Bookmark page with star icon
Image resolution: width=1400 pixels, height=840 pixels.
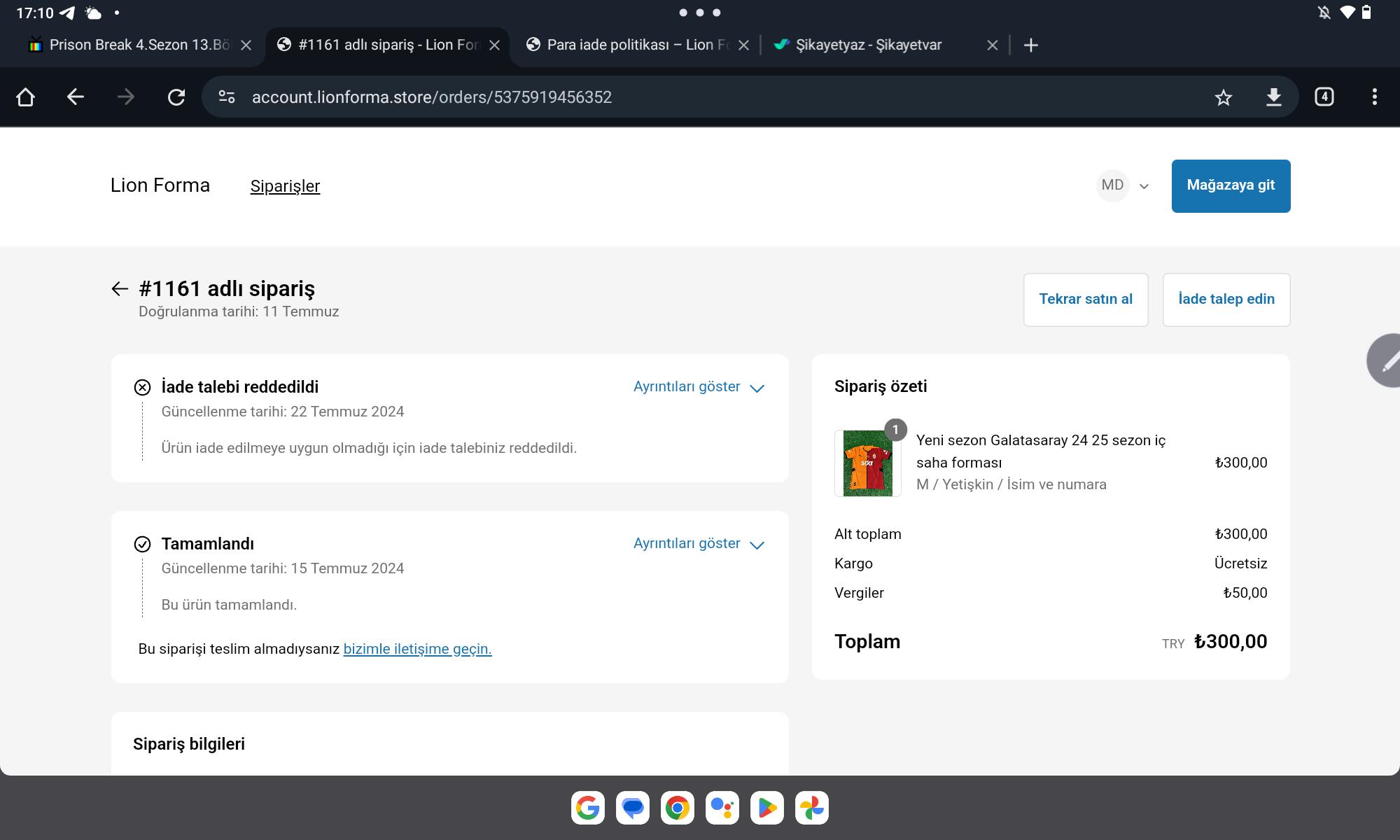pos(1223,97)
